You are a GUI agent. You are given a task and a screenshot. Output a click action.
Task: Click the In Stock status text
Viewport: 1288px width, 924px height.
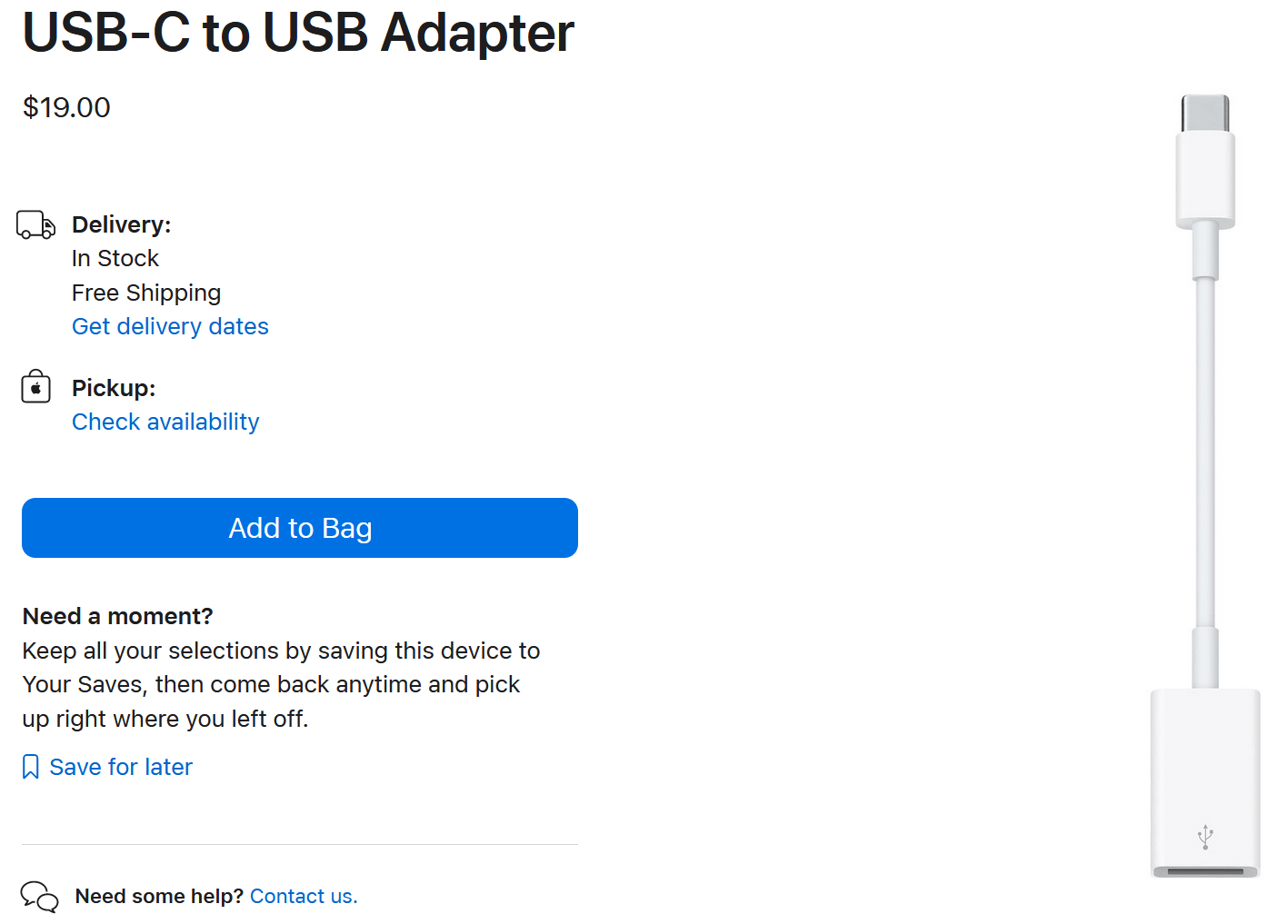point(115,258)
